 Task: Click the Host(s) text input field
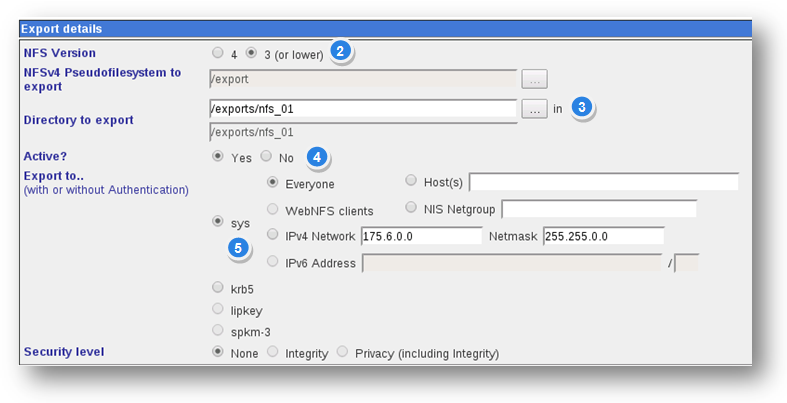603,182
